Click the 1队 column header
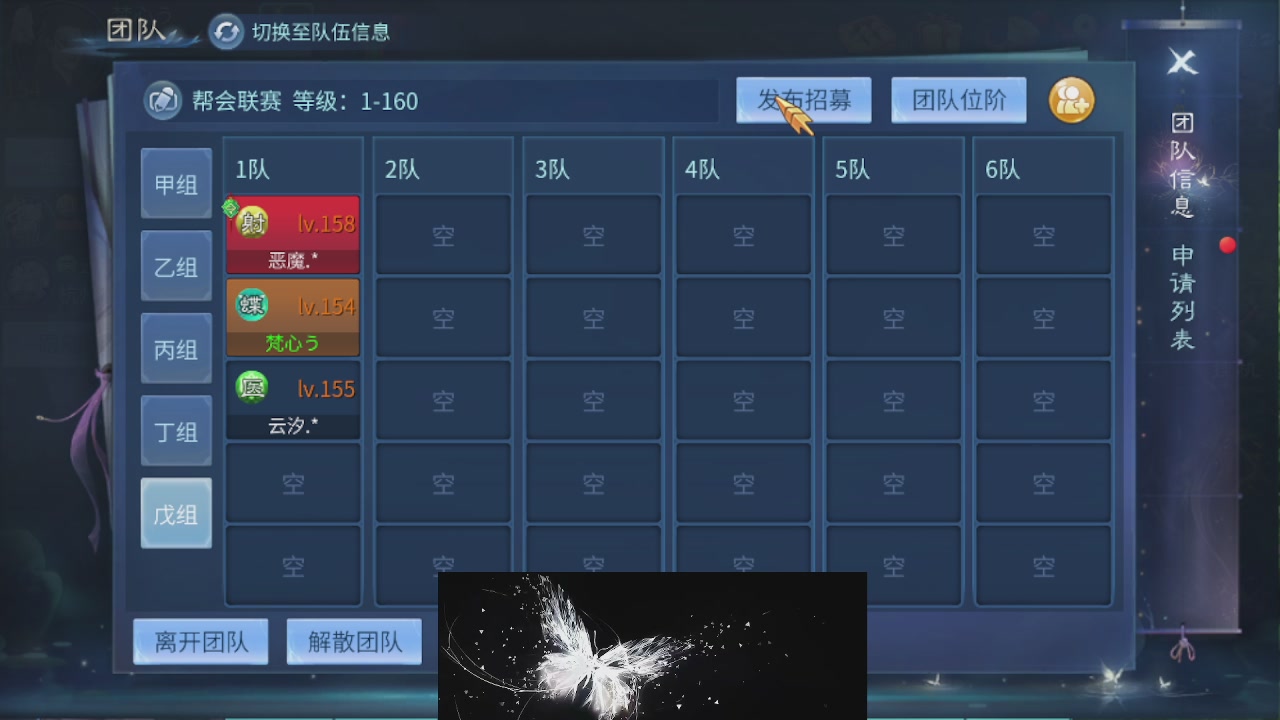The width and height of the screenshot is (1280, 720). pyautogui.click(x=253, y=170)
